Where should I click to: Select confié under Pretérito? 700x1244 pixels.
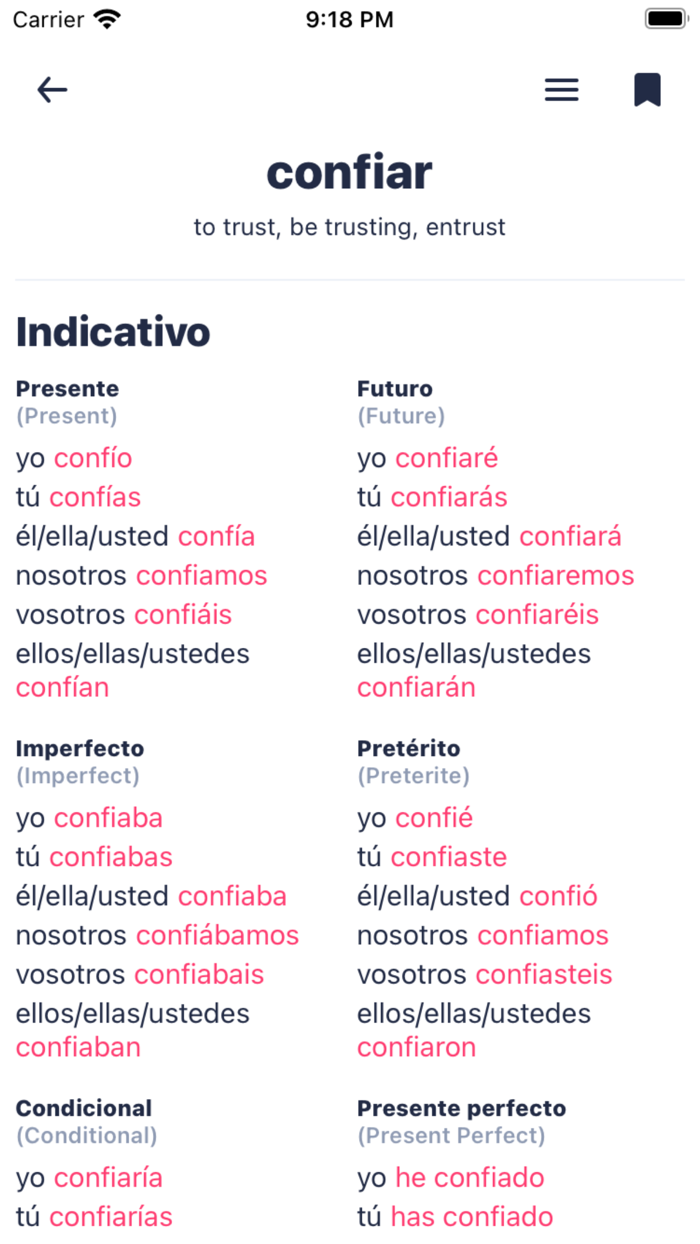[434, 817]
